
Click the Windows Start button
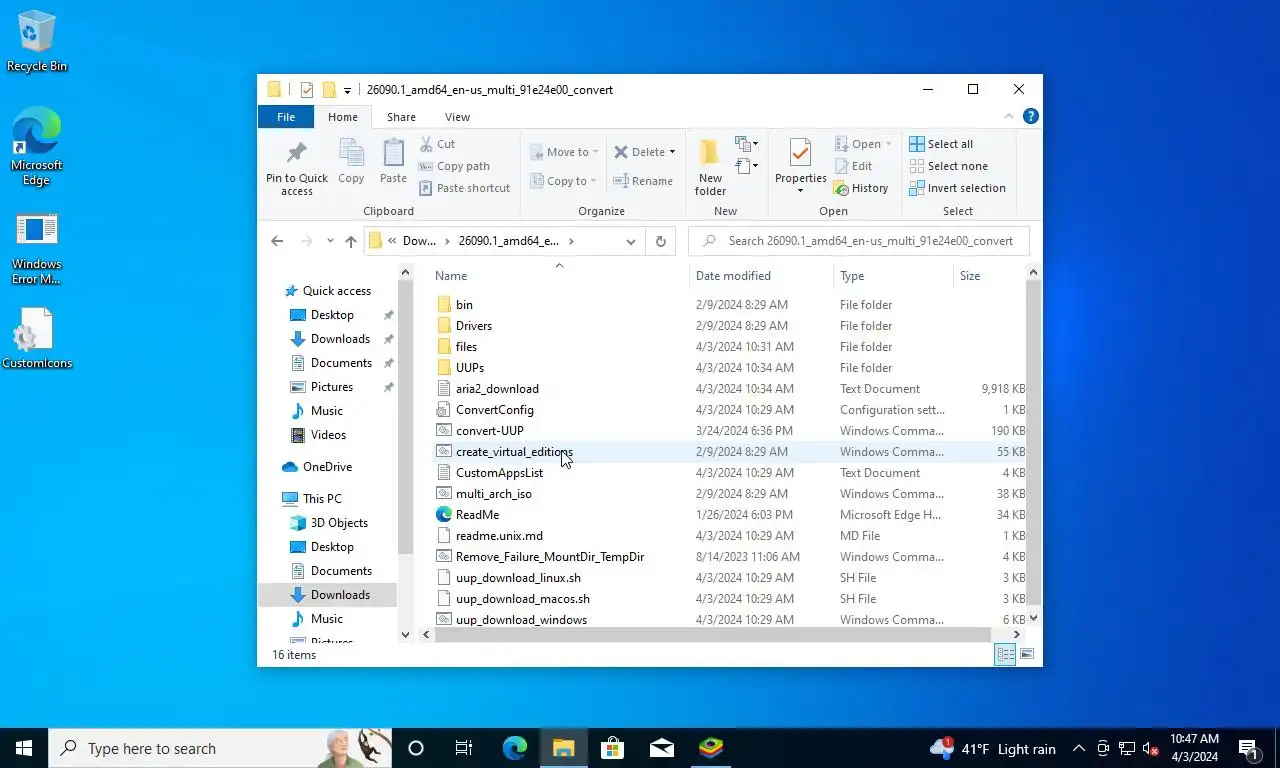click(24, 748)
